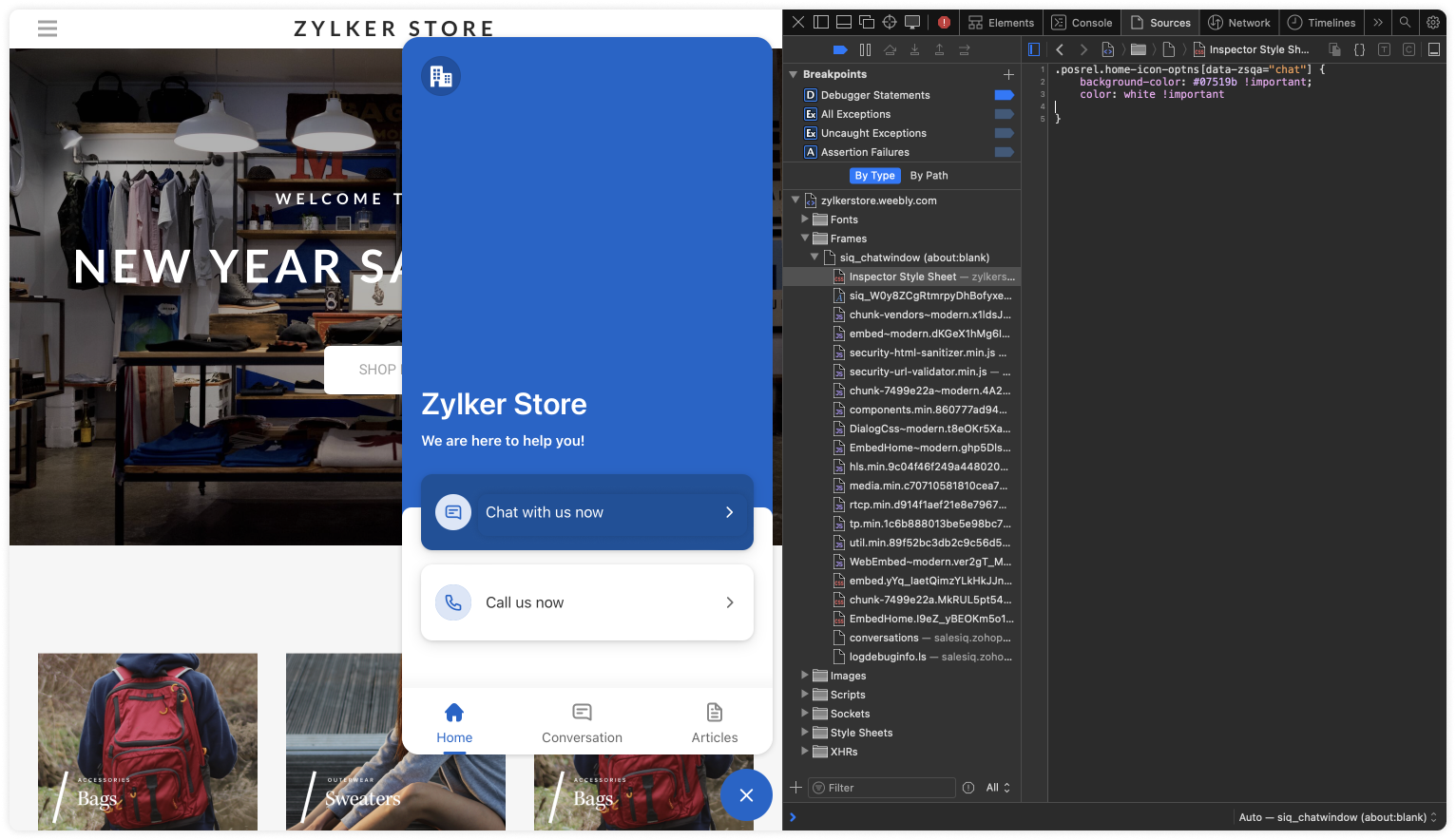
Task: Open the All resource type dropdown
Action: (x=998, y=788)
